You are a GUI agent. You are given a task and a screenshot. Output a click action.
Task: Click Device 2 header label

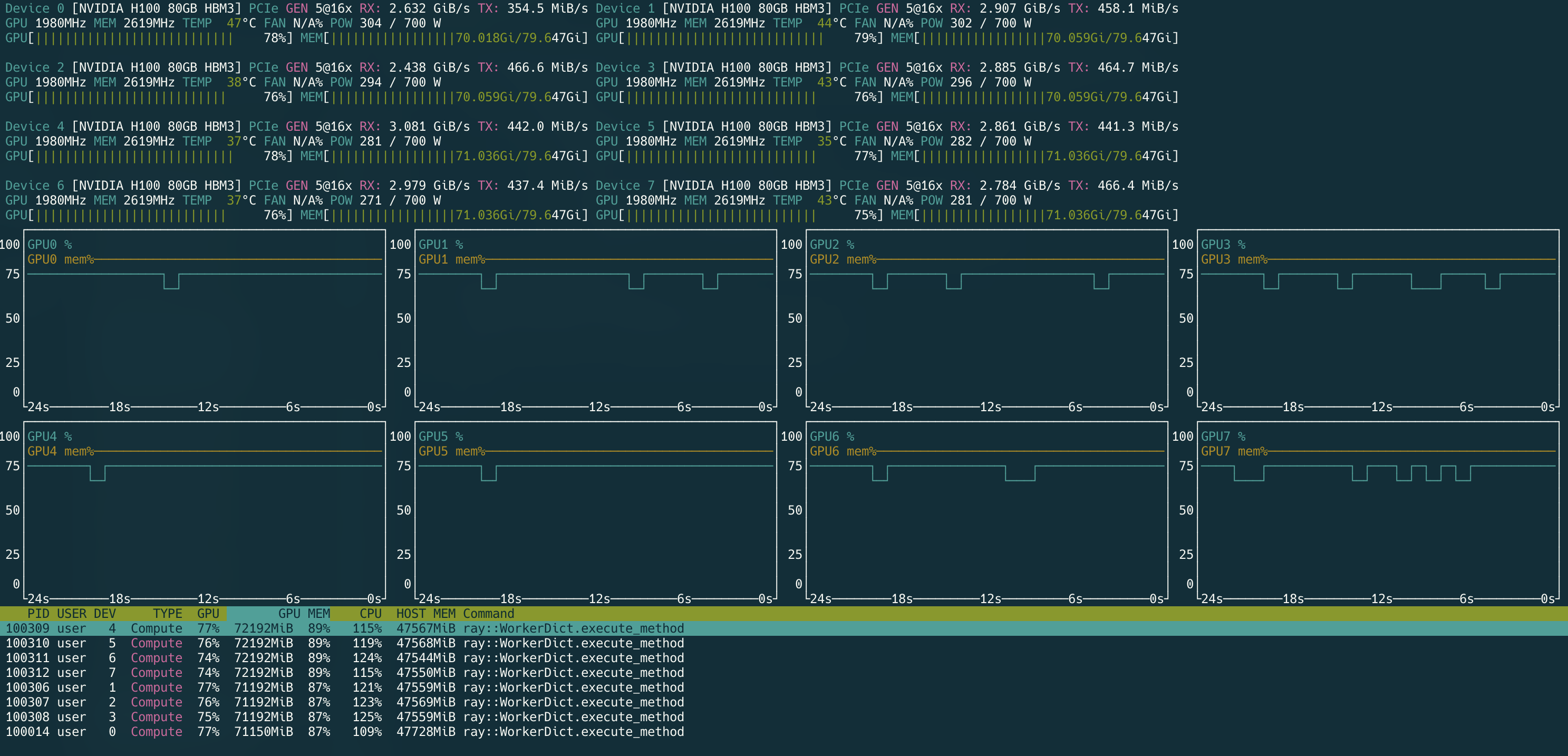(35, 67)
